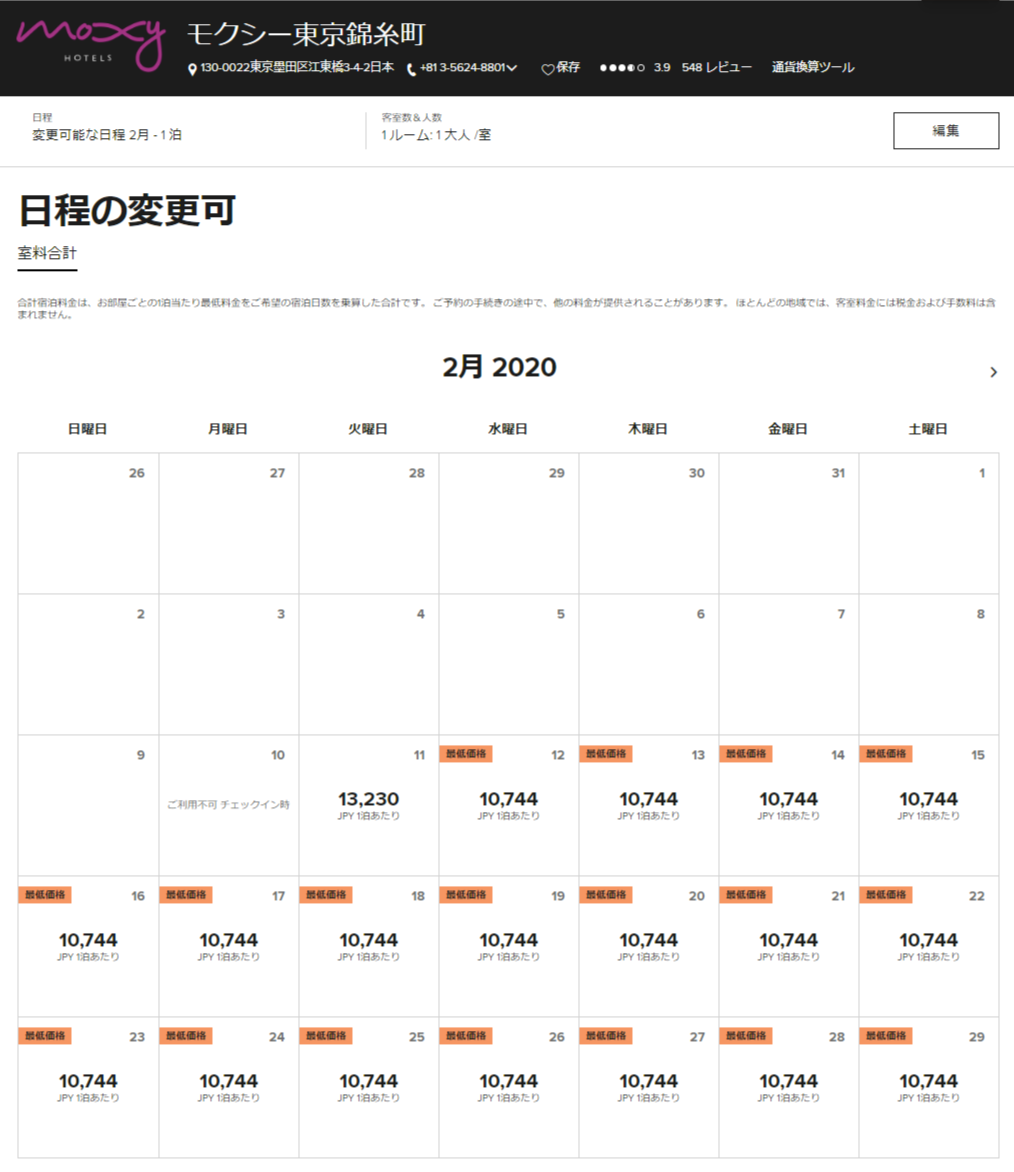Click the unavailable February 10 cell

point(229,805)
